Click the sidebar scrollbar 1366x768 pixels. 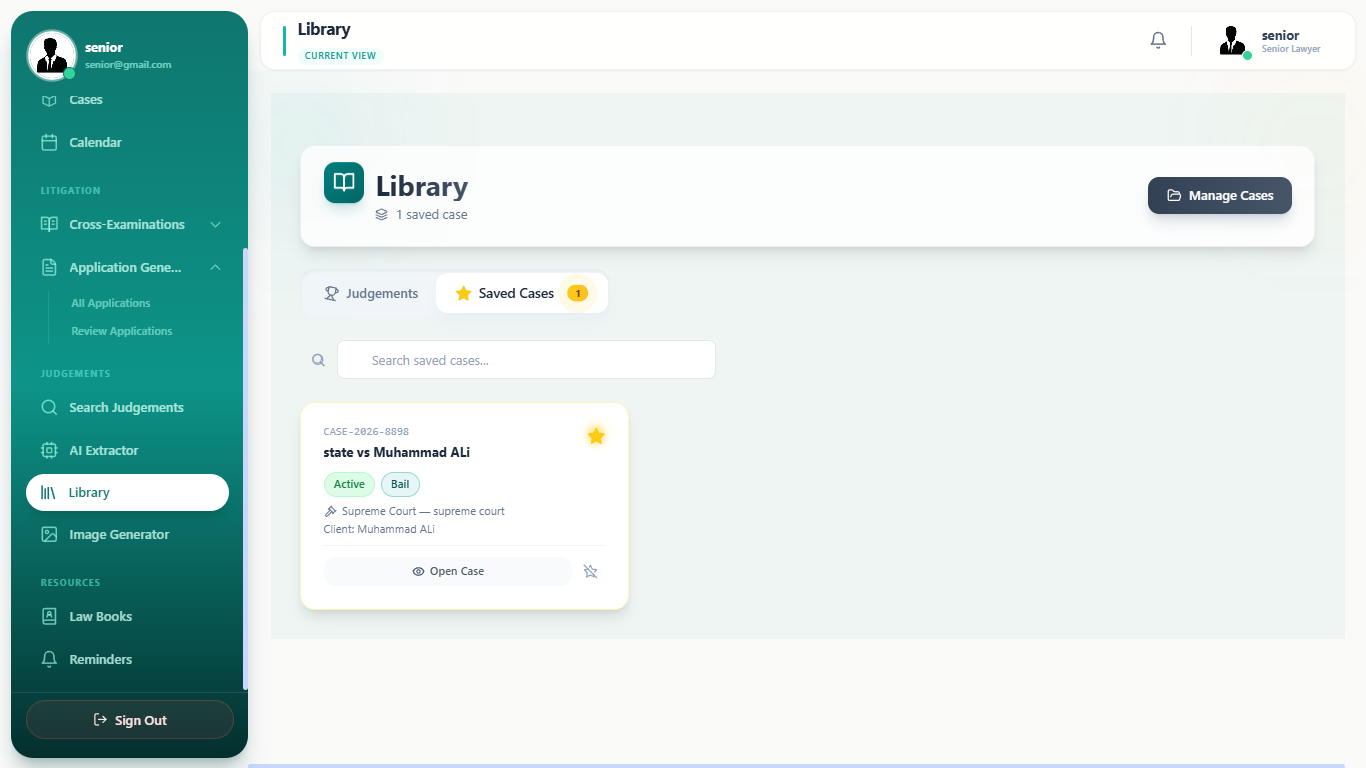click(x=246, y=468)
